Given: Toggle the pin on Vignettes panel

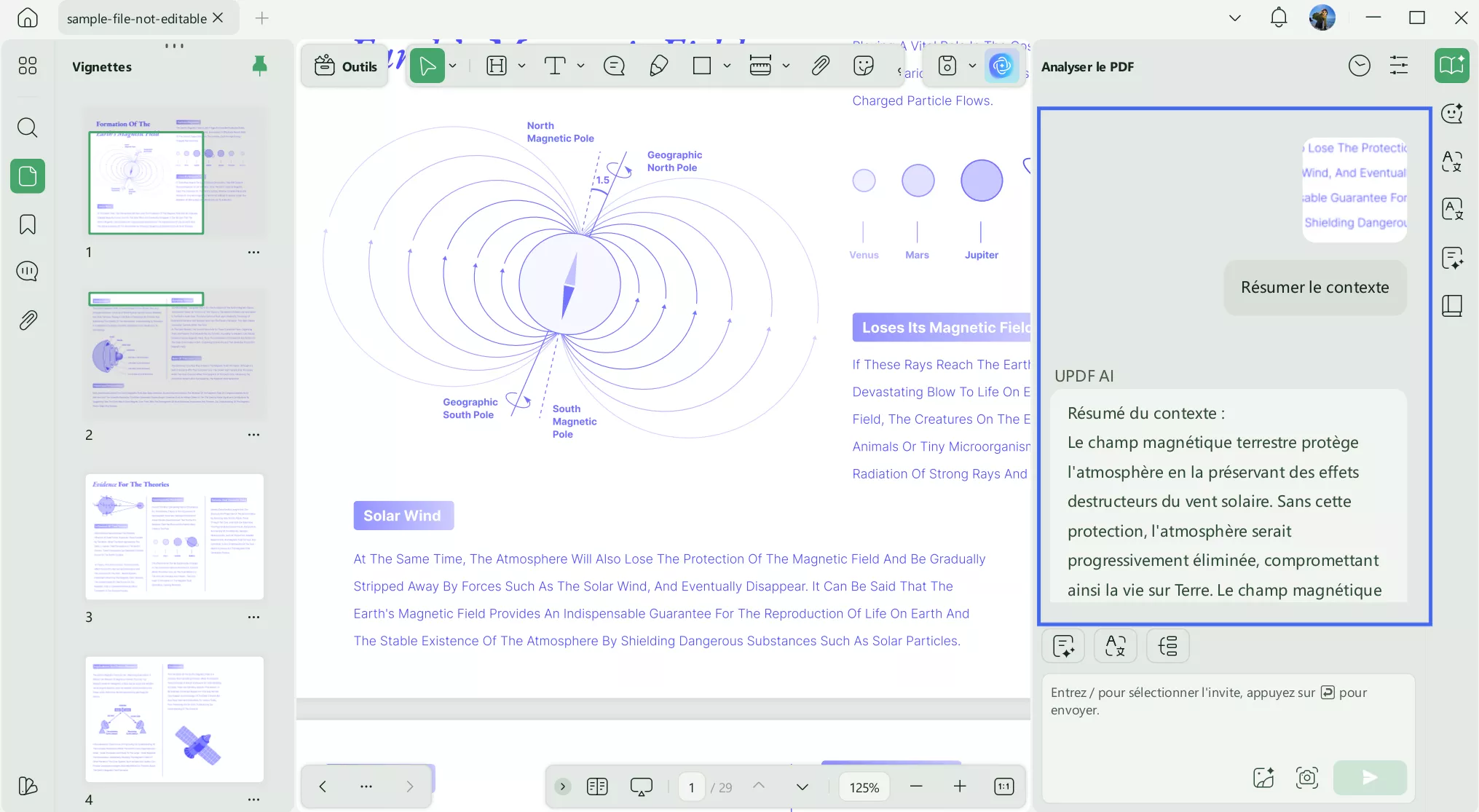Looking at the screenshot, I should click(259, 66).
